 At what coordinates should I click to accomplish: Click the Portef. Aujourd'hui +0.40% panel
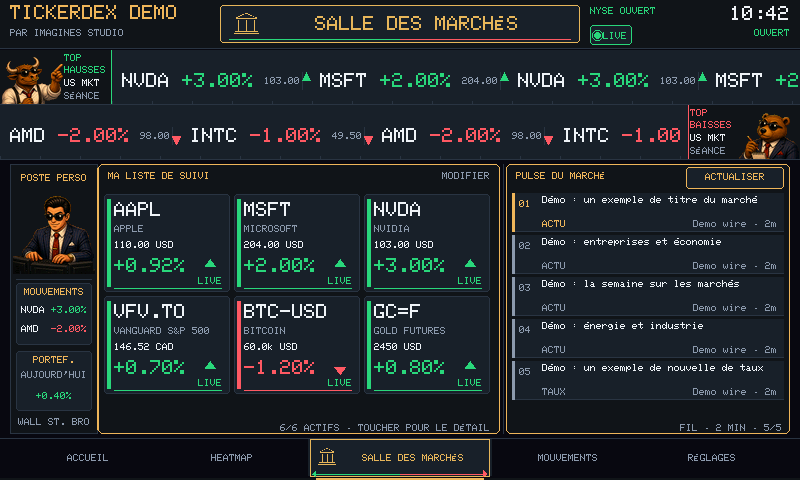54,381
